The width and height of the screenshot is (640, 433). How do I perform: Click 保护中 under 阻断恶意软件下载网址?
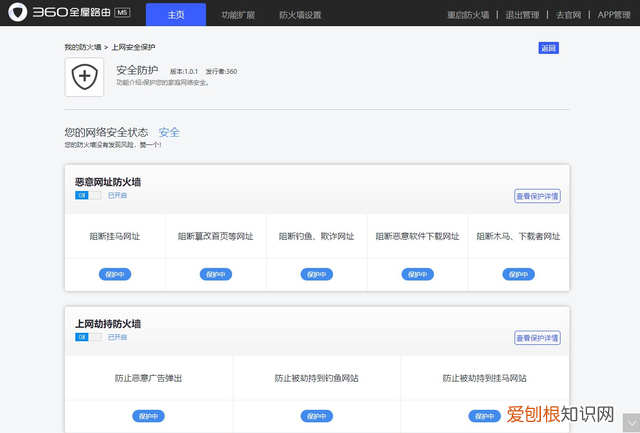[x=418, y=274]
